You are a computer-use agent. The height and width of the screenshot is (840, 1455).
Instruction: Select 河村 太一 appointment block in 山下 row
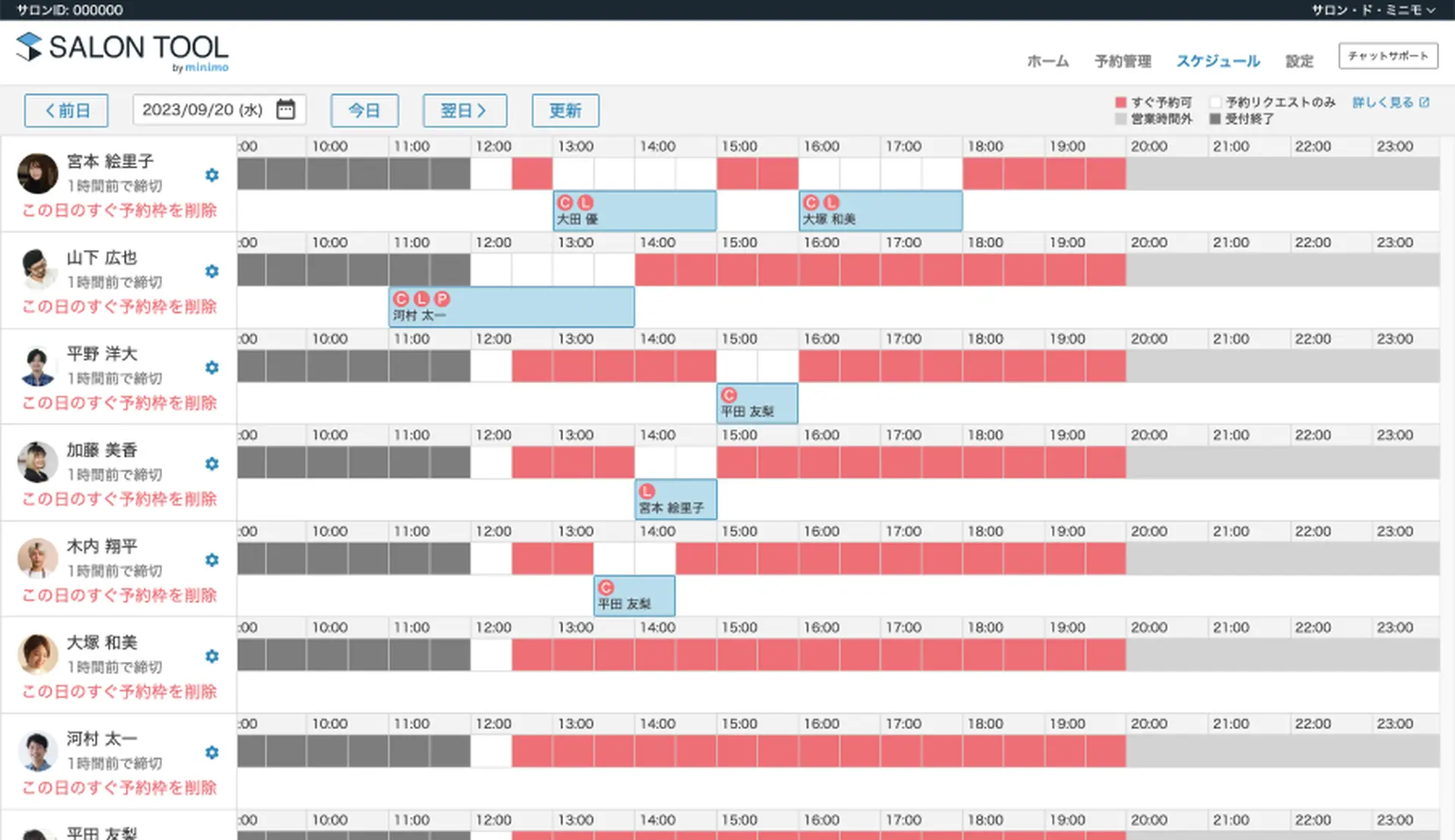[x=512, y=307]
